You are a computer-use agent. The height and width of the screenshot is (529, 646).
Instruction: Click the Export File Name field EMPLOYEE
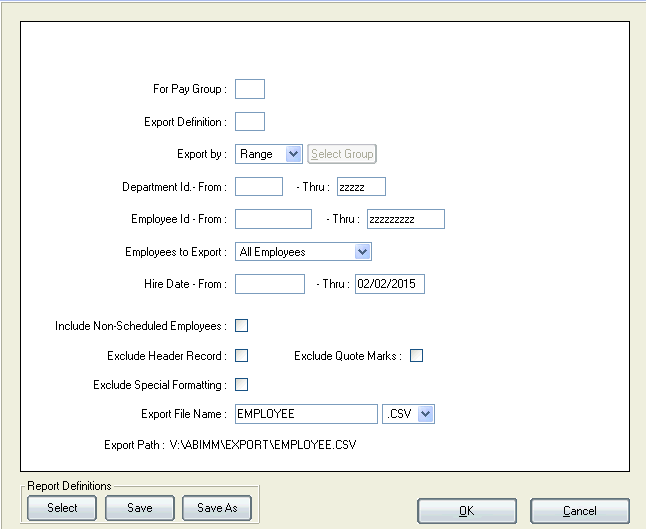click(x=306, y=414)
